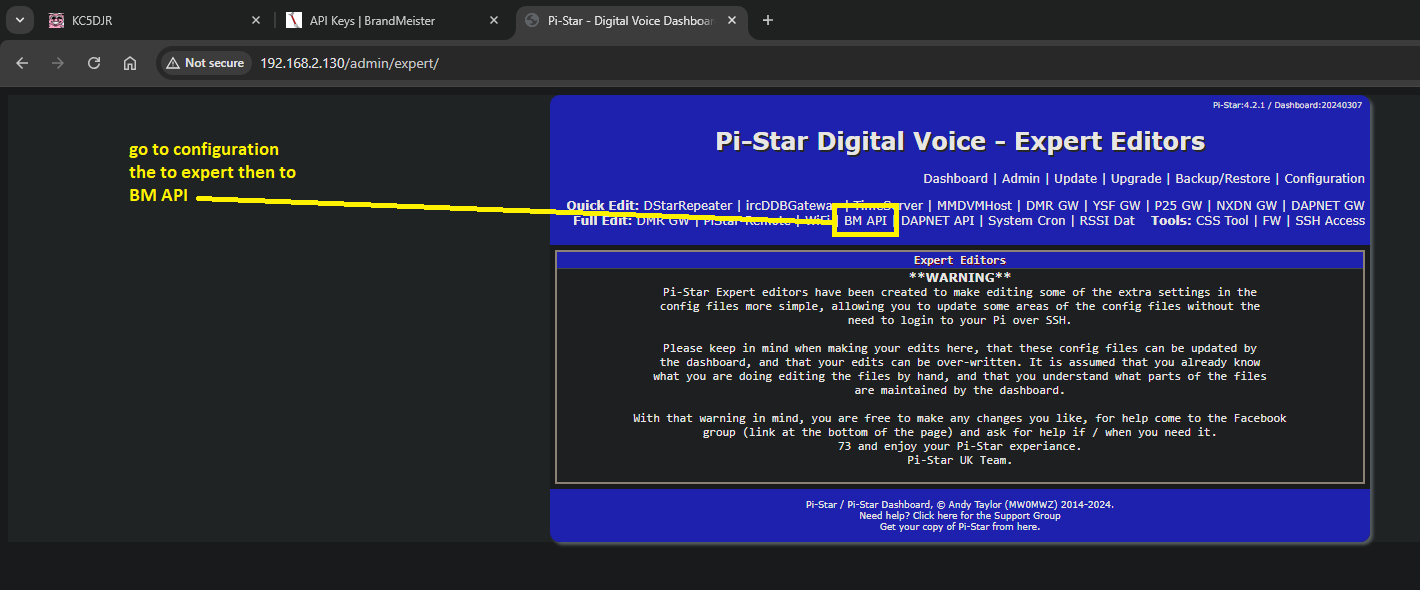The height and width of the screenshot is (590, 1420).
Task: Click the Pi-Star Digital Voice - Expert Editors heading
Action: point(960,141)
